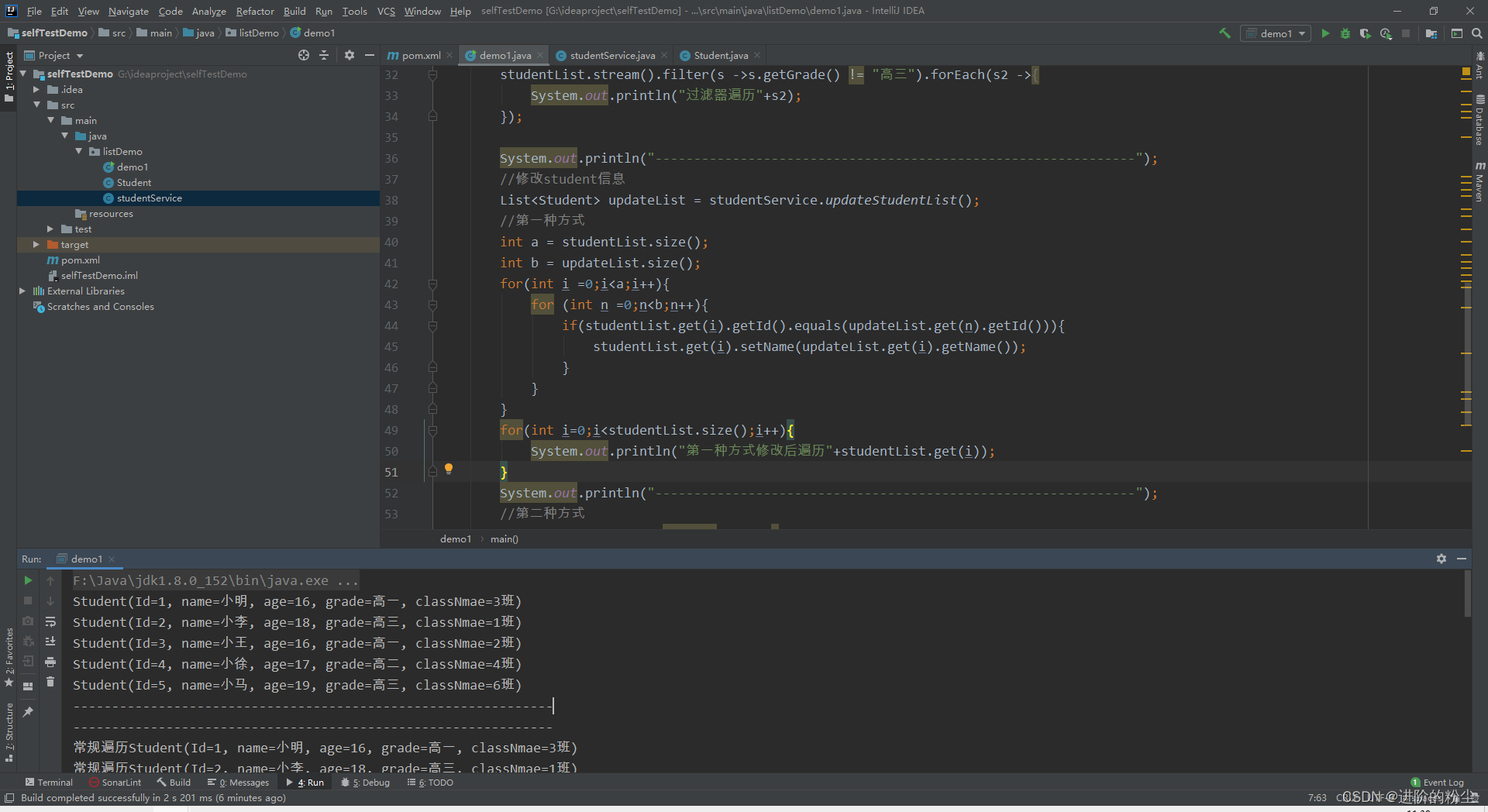Open Search Everywhere magnifier icon
Image resolution: width=1488 pixels, height=812 pixels.
point(1477,33)
